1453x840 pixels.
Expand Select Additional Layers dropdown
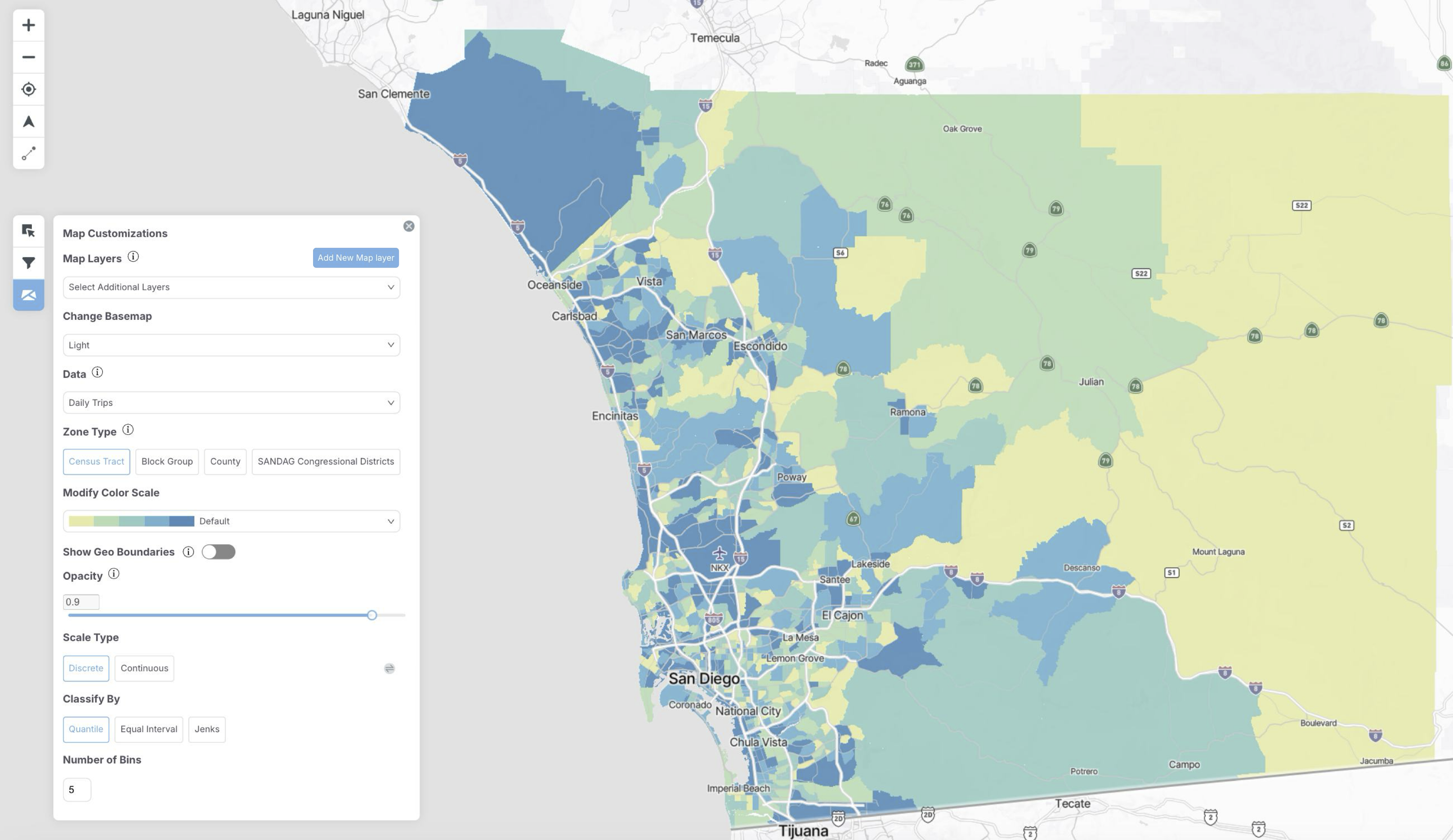231,287
